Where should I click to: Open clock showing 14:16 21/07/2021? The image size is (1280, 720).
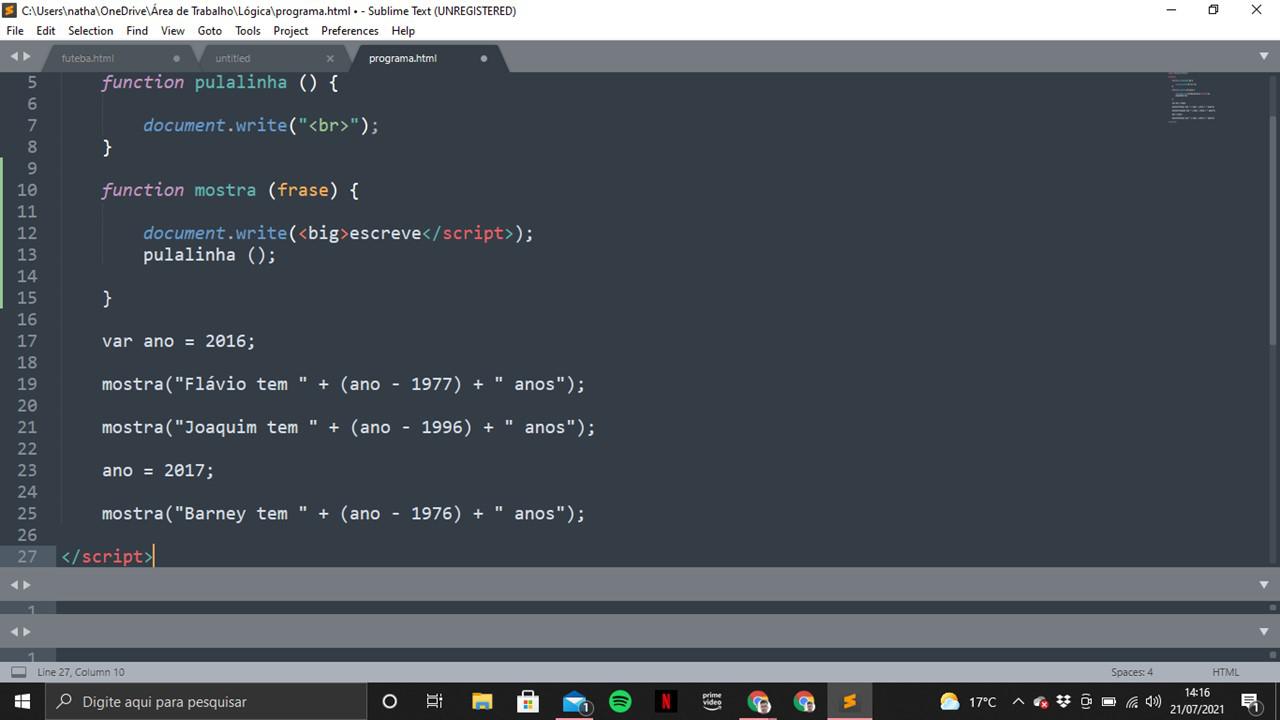pos(1197,701)
